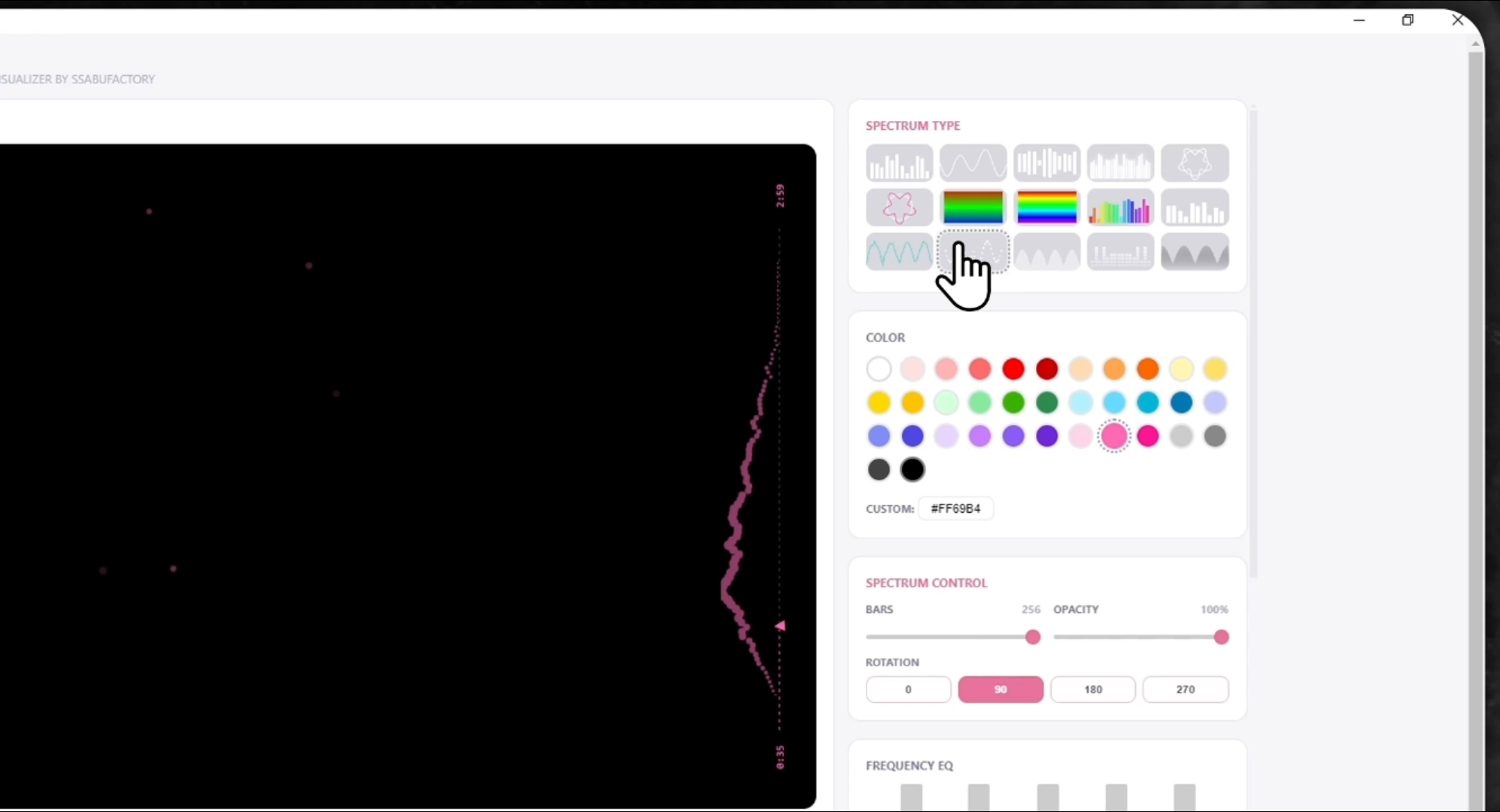Image resolution: width=1500 pixels, height=812 pixels.
Task: Pick the pure red color swatch
Action: 1013,369
